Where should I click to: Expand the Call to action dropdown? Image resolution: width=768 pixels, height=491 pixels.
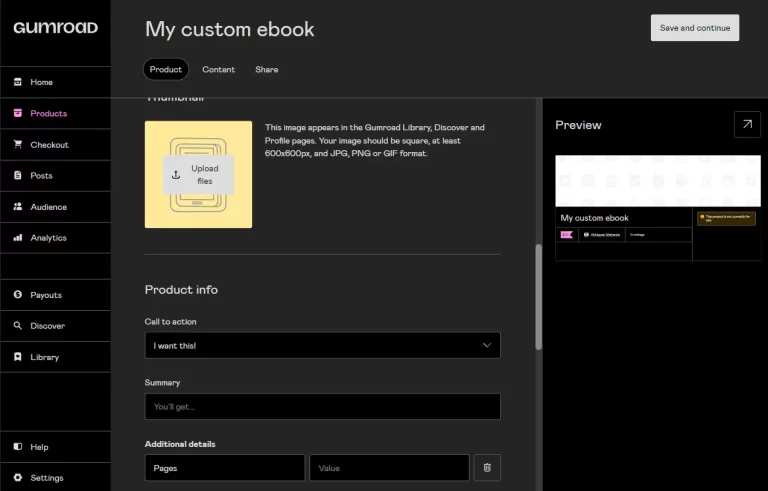(x=322, y=345)
